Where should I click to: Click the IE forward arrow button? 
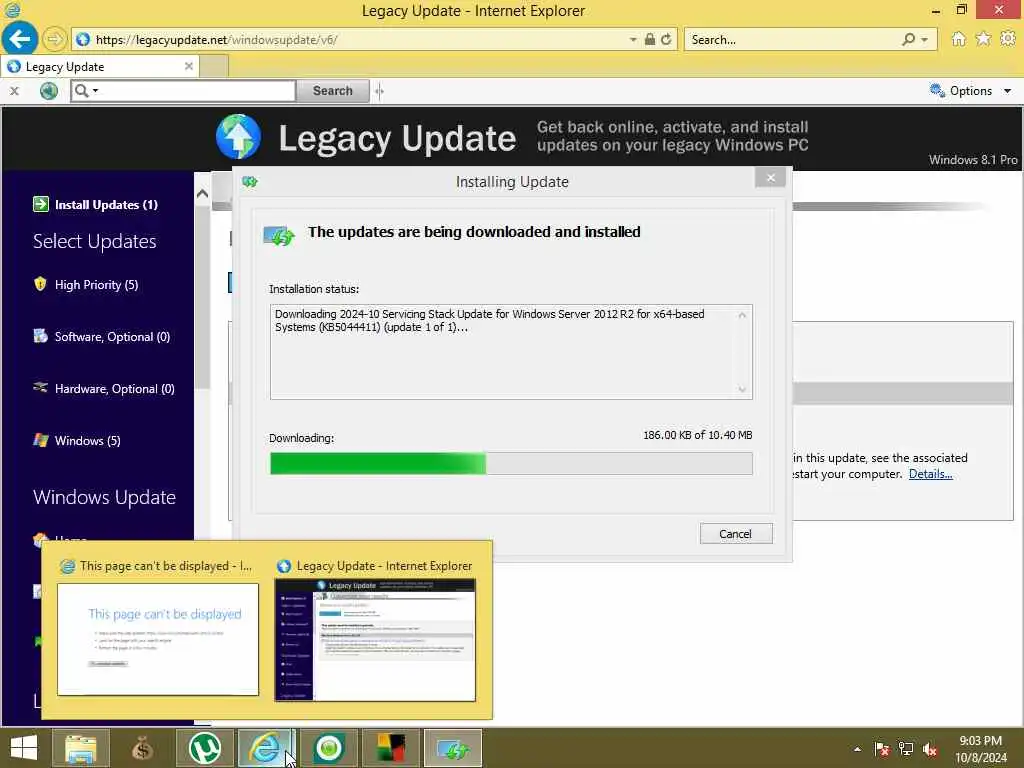54,39
